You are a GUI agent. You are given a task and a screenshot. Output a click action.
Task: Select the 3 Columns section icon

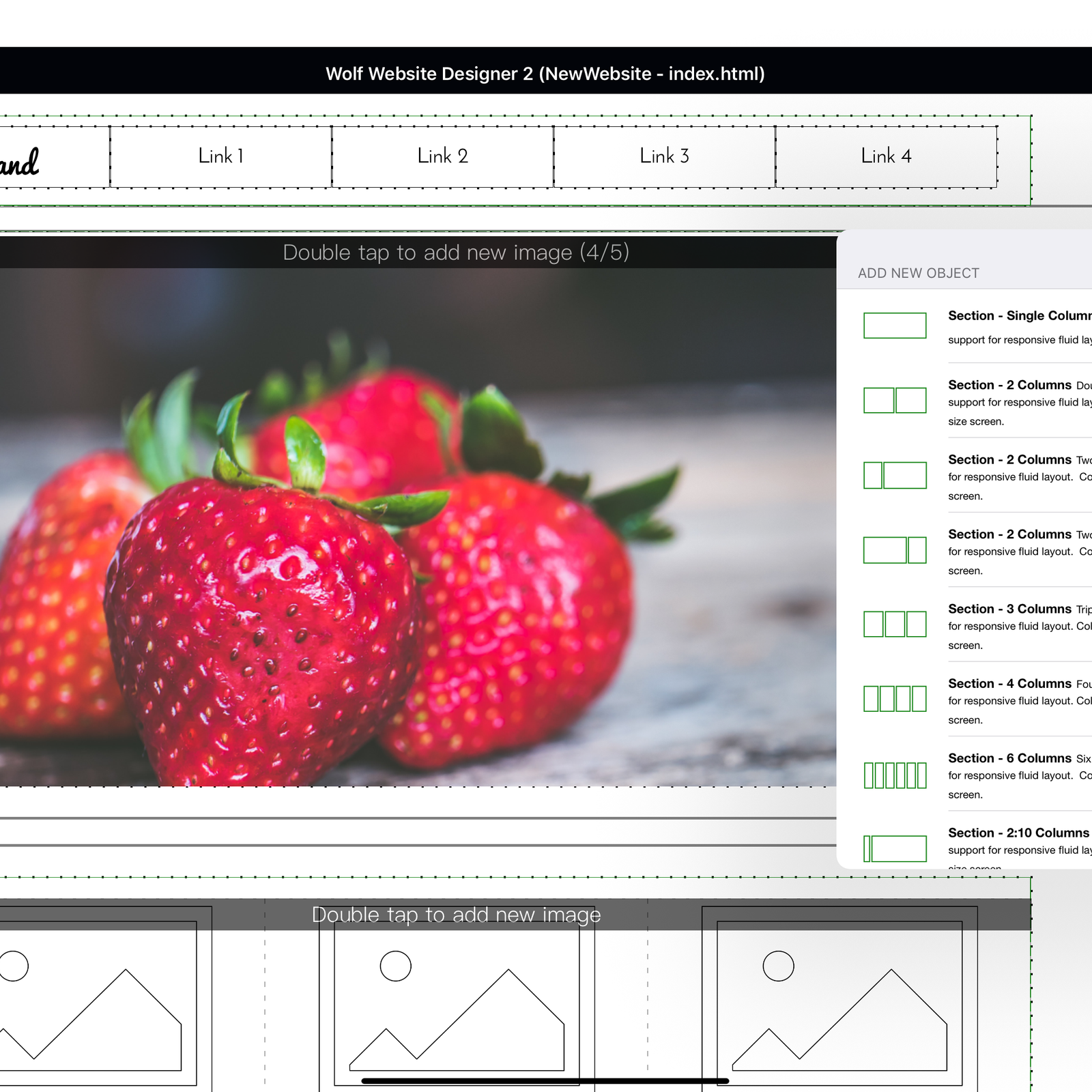895,624
